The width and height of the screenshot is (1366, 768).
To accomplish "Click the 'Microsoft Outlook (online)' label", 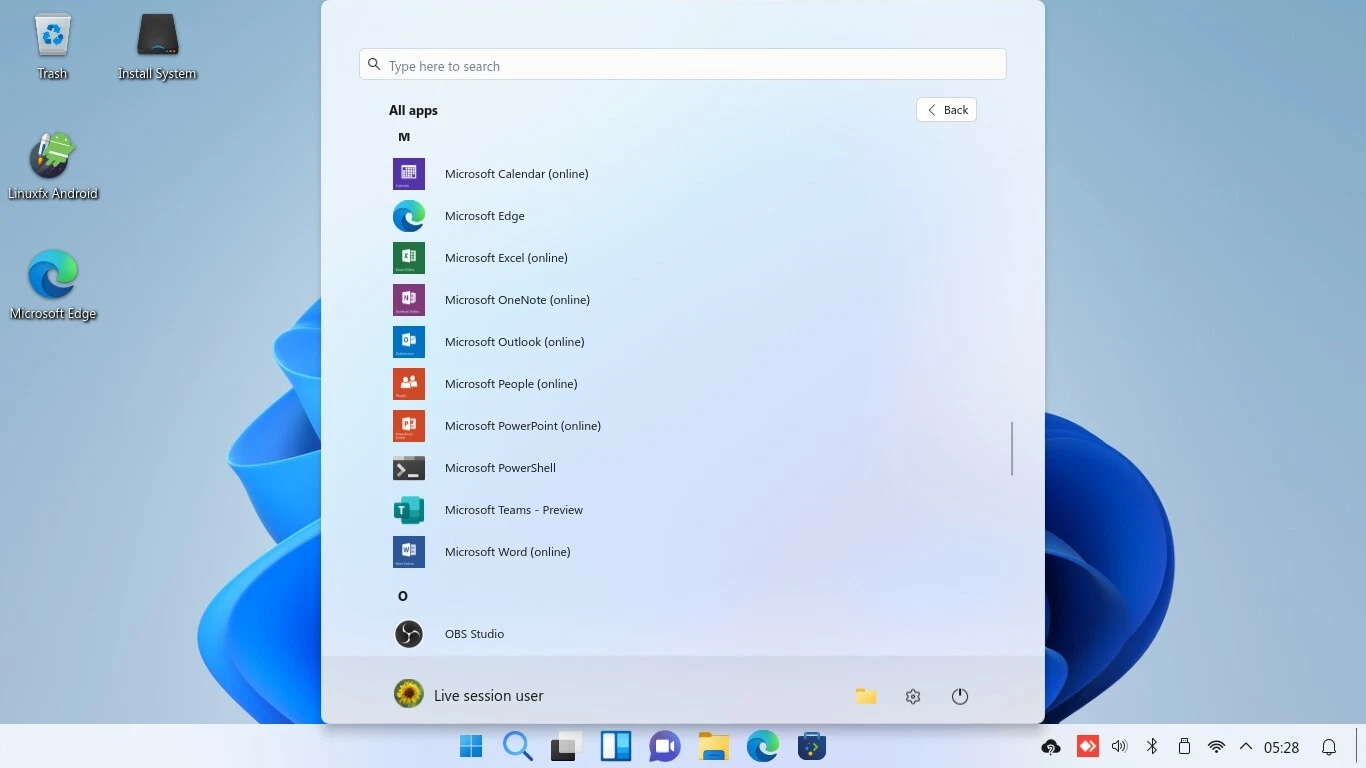I will pos(515,342).
